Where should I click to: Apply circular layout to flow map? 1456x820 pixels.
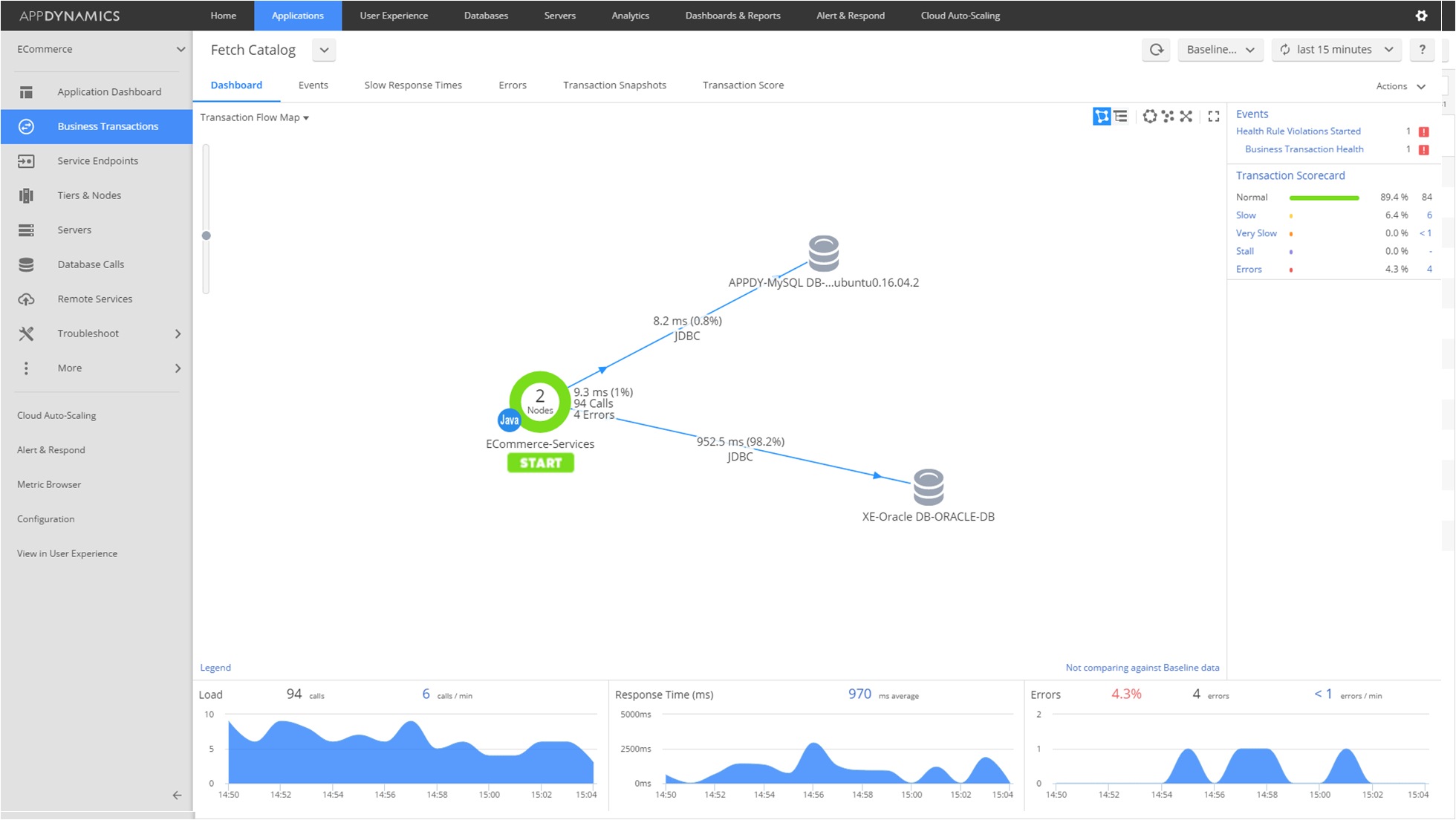pos(1149,117)
